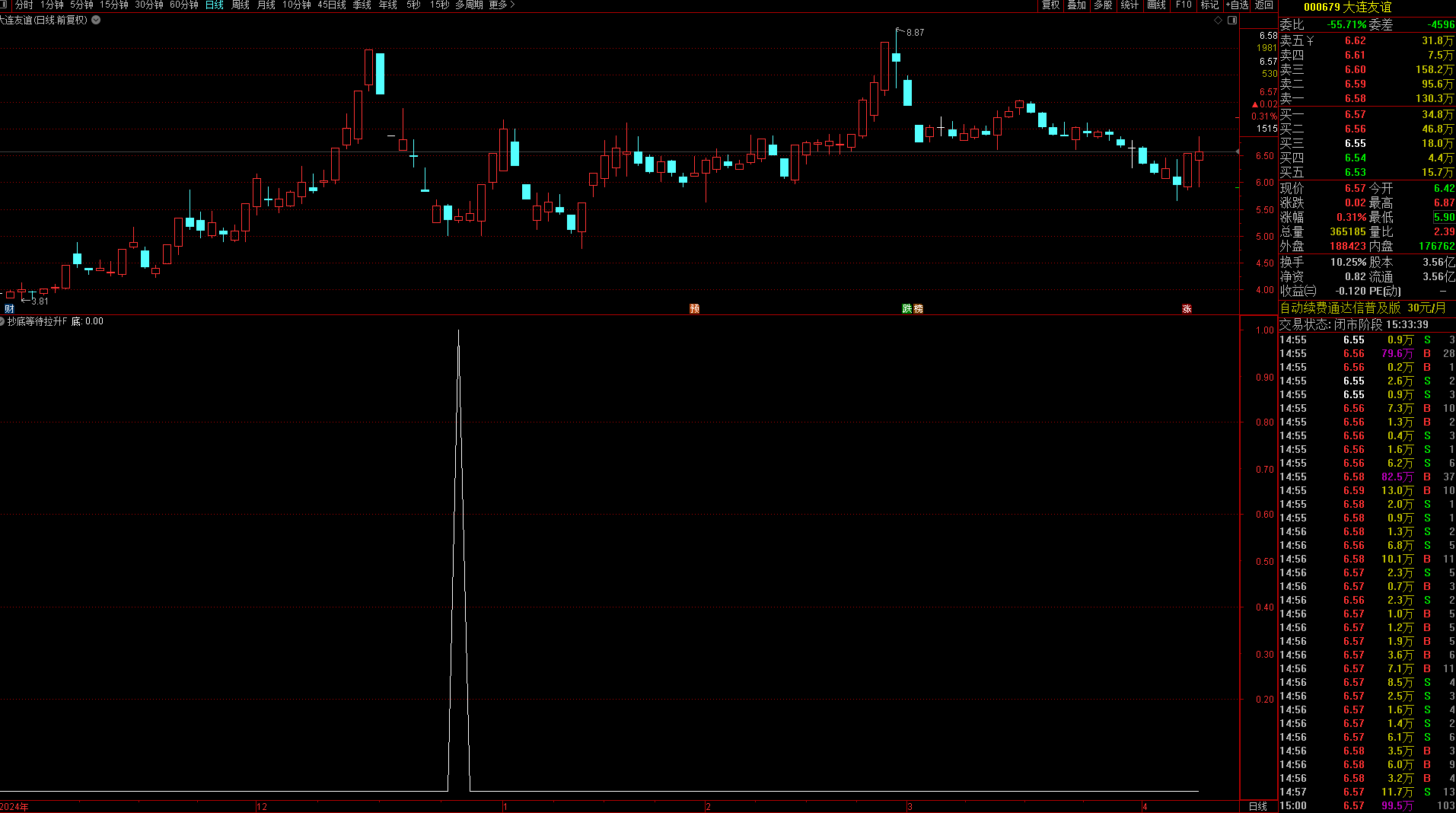
Task: Click stock title 000679 大连友谊
Action: point(1347,7)
